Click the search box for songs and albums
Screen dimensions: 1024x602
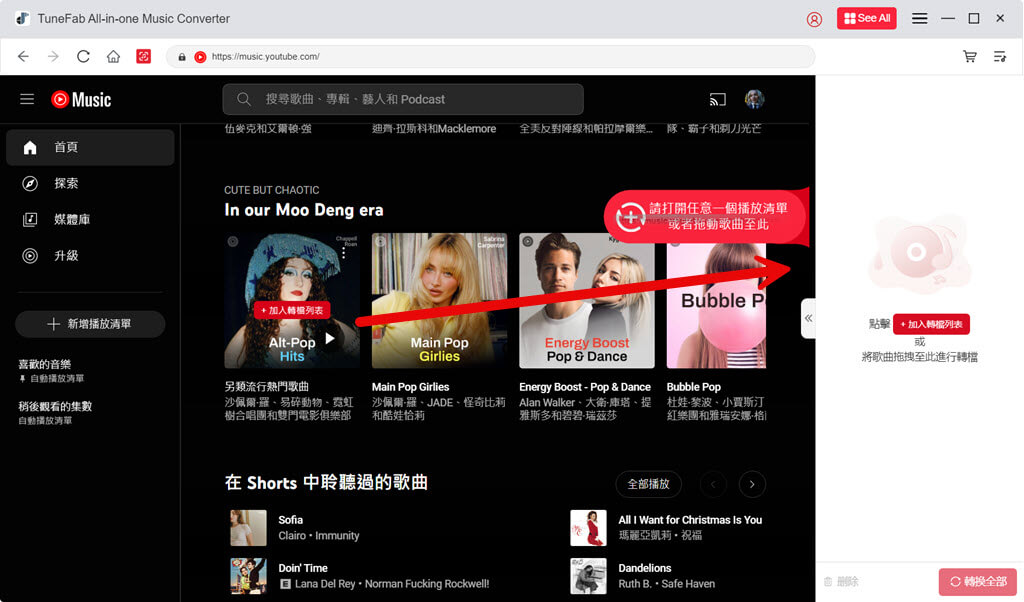403,99
